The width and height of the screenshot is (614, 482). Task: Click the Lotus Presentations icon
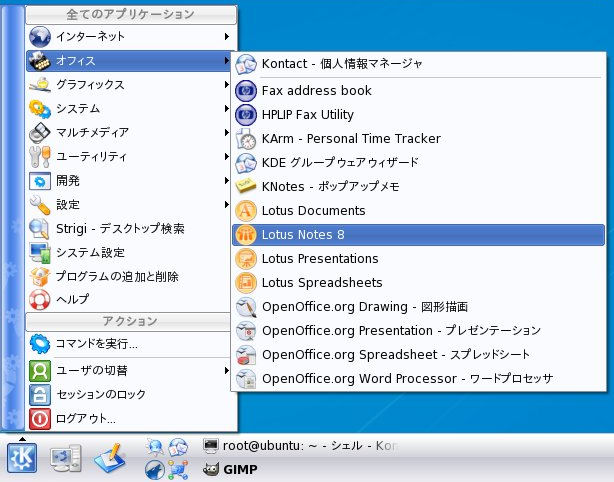246,259
